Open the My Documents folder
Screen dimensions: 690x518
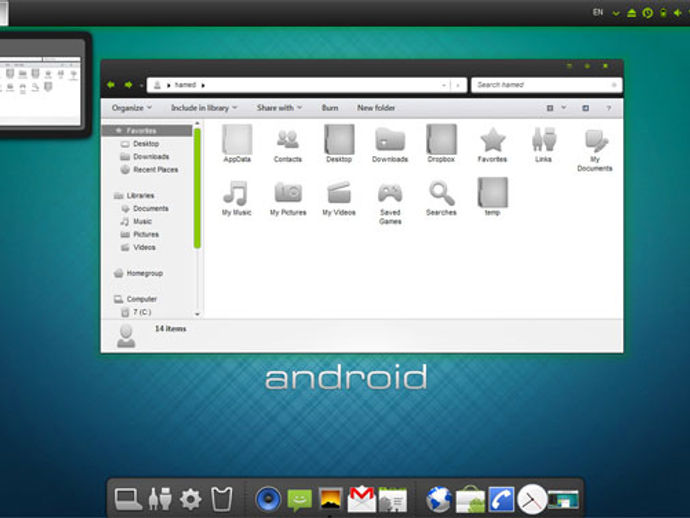pyautogui.click(x=595, y=150)
